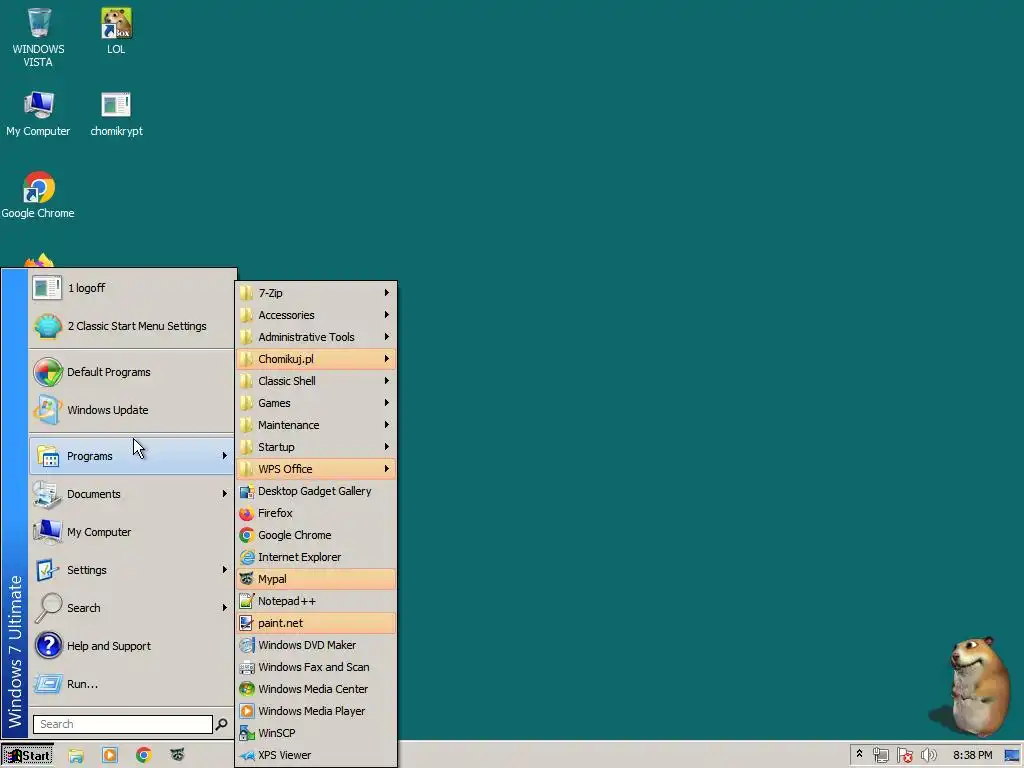Open WinSCP
This screenshot has width=1024, height=768.
coord(317,733)
